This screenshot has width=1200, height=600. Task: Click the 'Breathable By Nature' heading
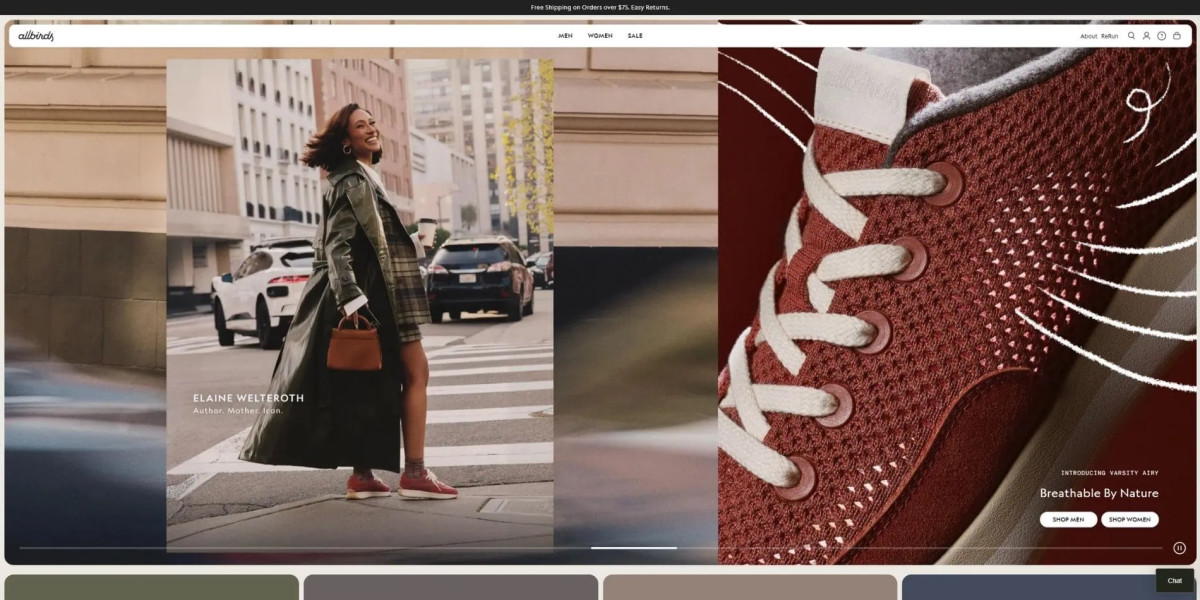tap(1099, 493)
